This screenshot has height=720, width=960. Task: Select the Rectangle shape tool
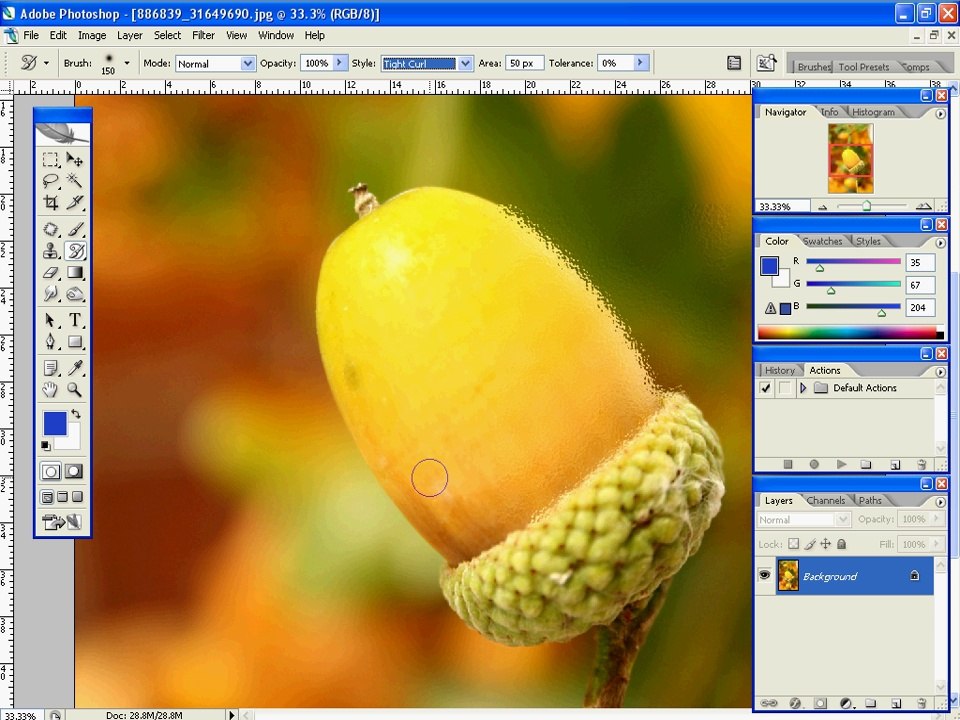click(75, 342)
